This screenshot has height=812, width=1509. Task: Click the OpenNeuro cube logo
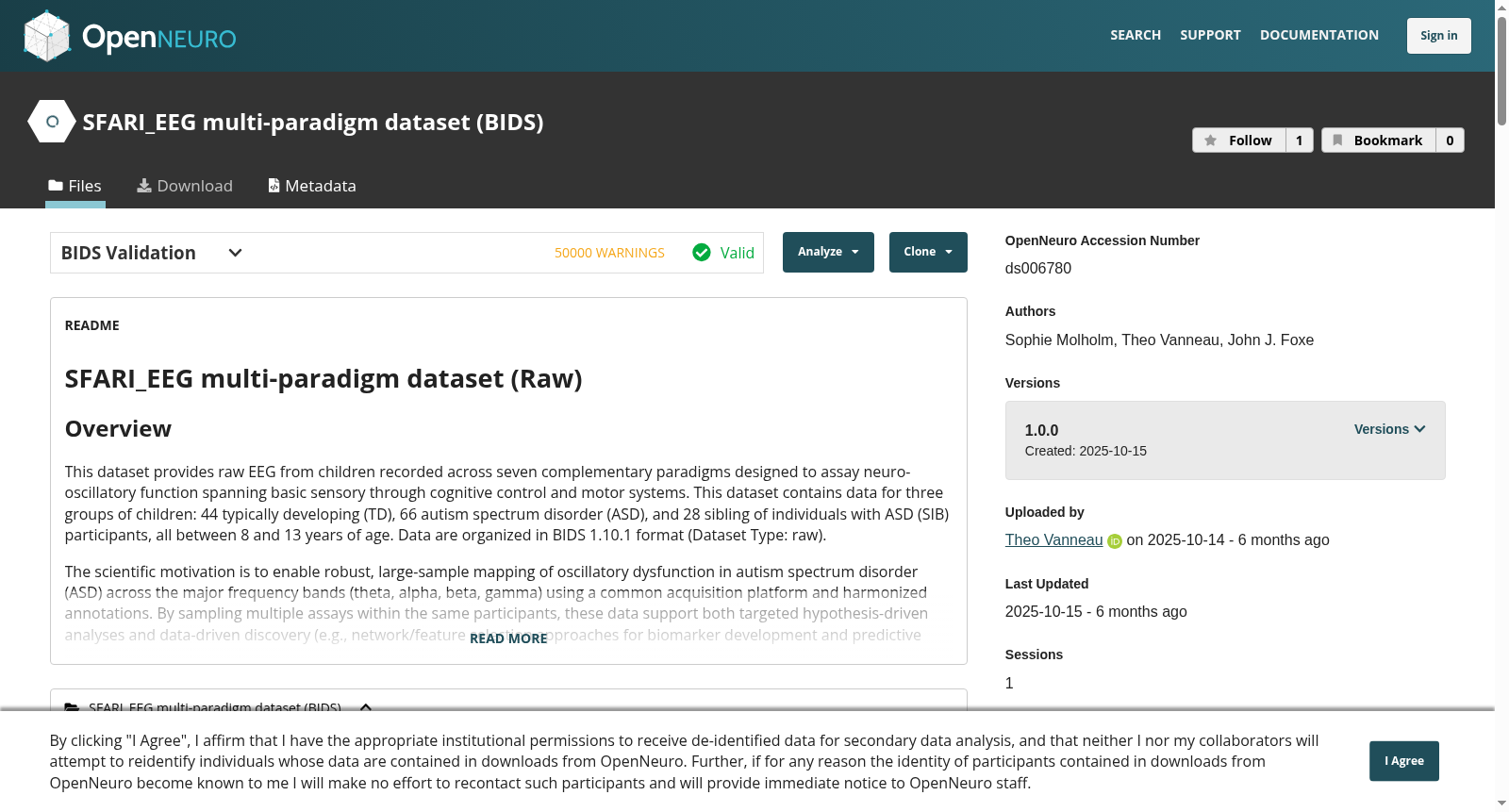tap(47, 36)
